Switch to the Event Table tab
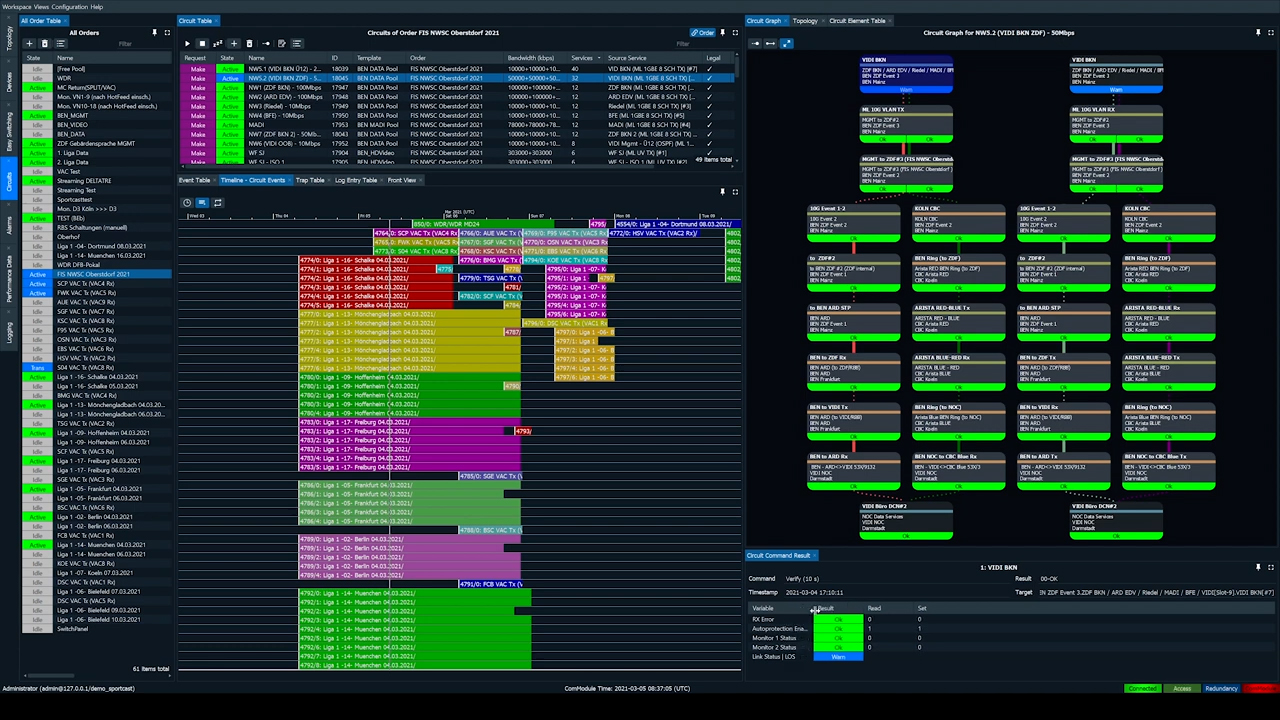 pos(195,180)
